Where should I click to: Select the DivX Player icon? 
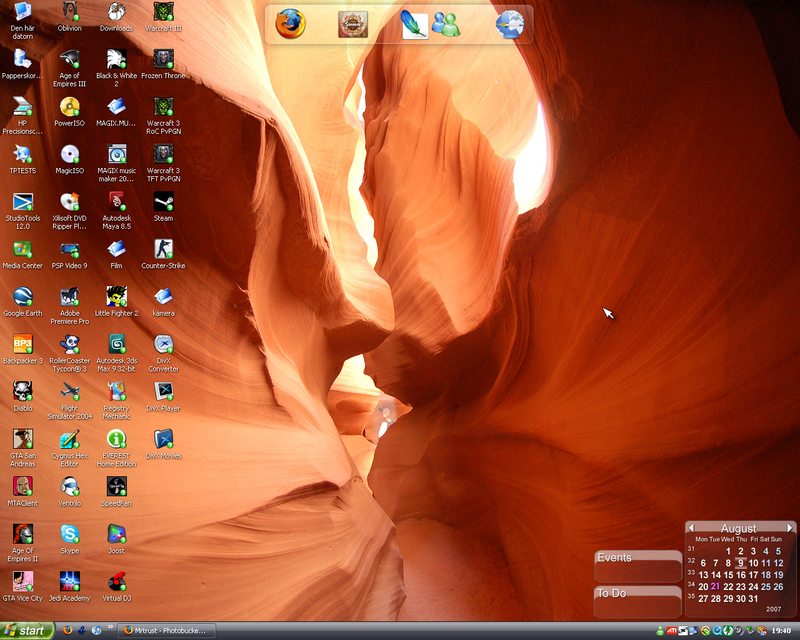(x=163, y=391)
